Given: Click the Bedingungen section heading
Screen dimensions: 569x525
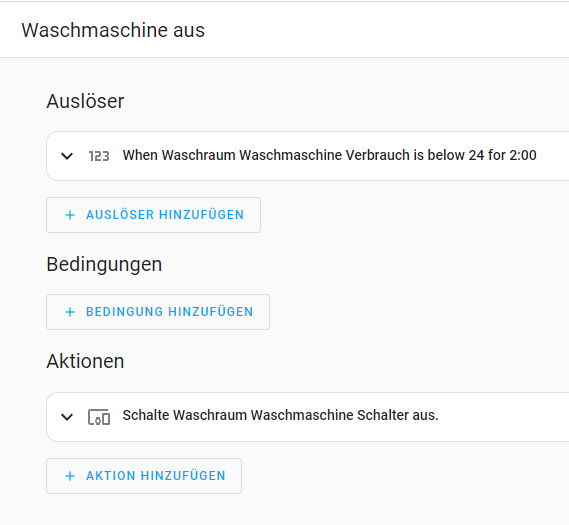Looking at the screenshot, I should (104, 264).
